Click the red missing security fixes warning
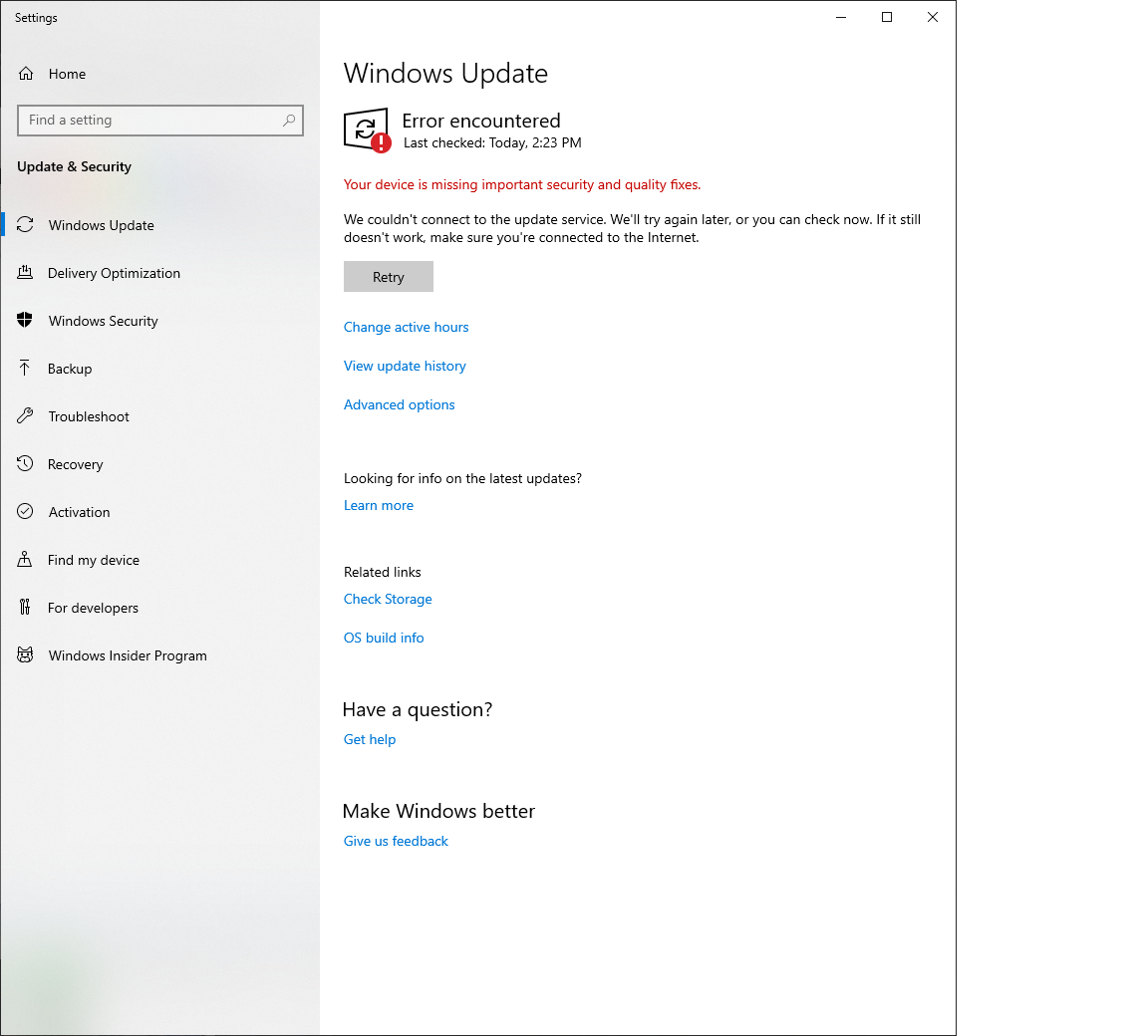This screenshot has width=1148, height=1036. (522, 185)
